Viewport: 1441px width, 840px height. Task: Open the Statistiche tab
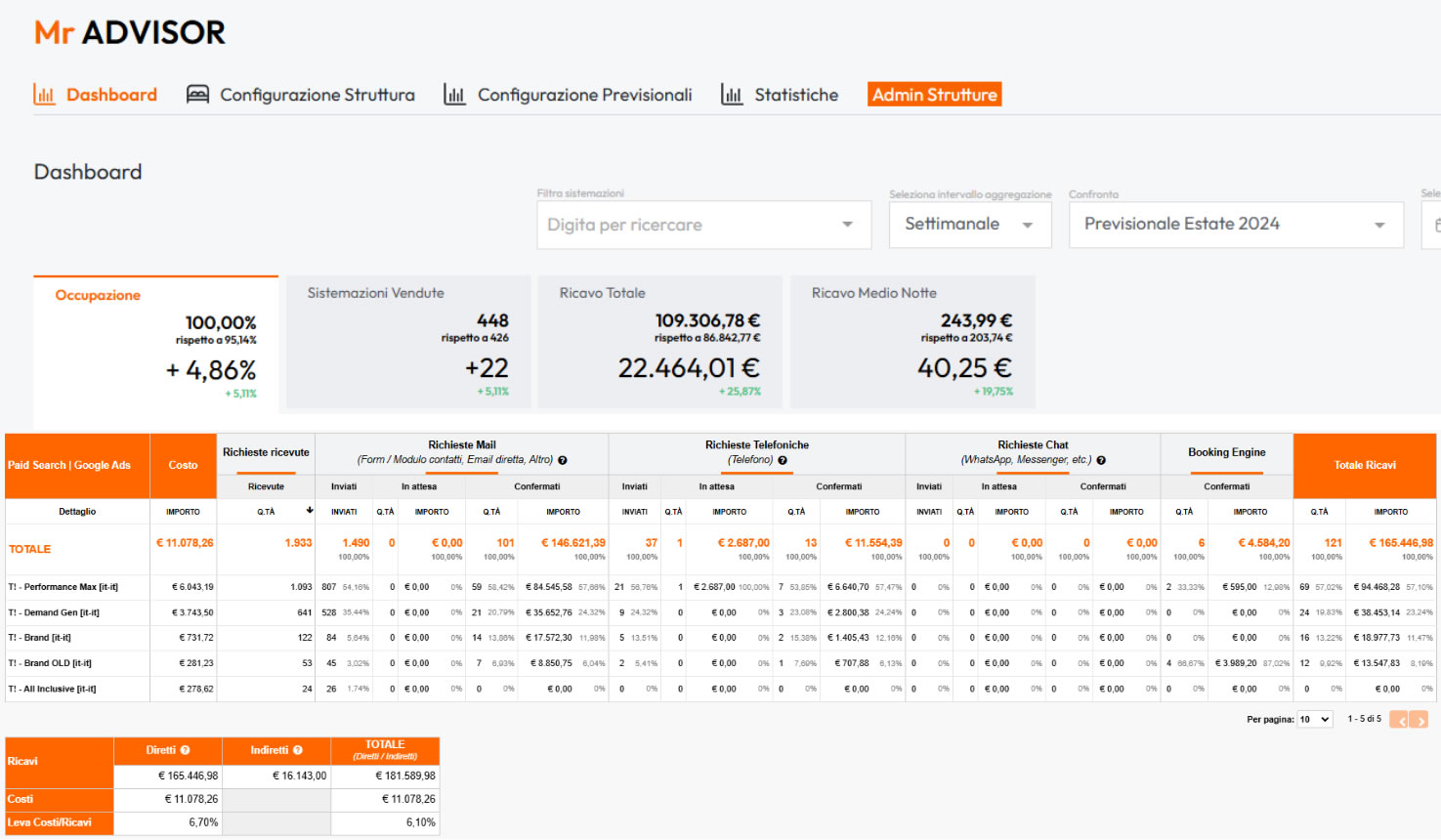[x=780, y=95]
